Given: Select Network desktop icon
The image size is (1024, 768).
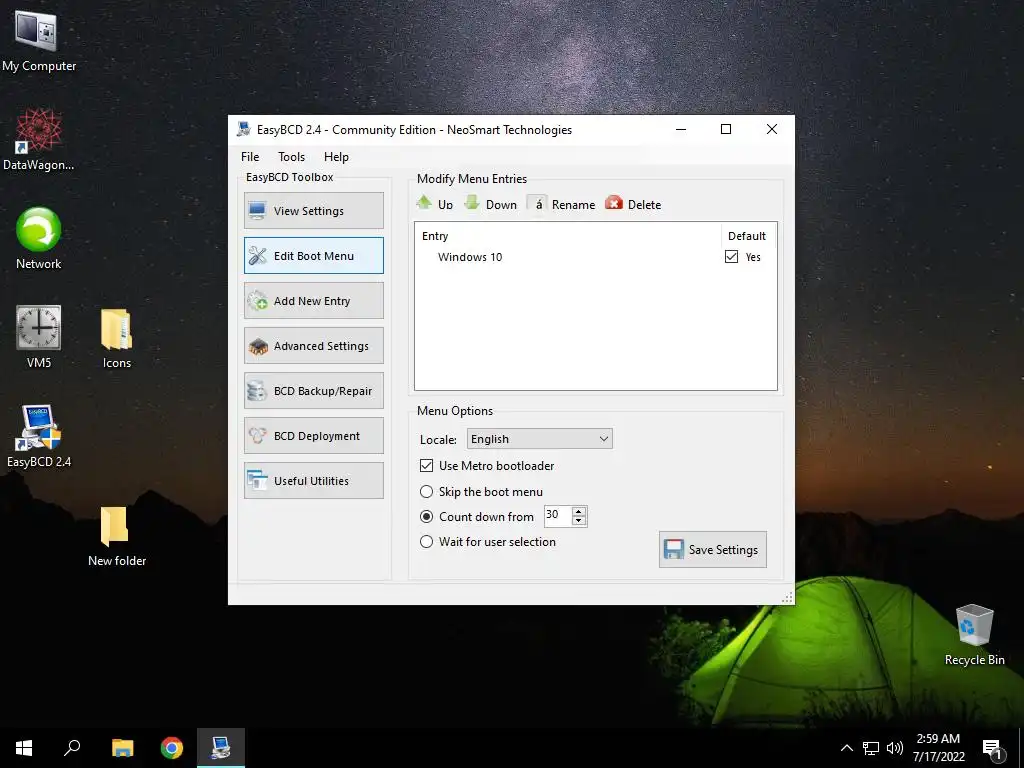Looking at the screenshot, I should click(x=39, y=238).
